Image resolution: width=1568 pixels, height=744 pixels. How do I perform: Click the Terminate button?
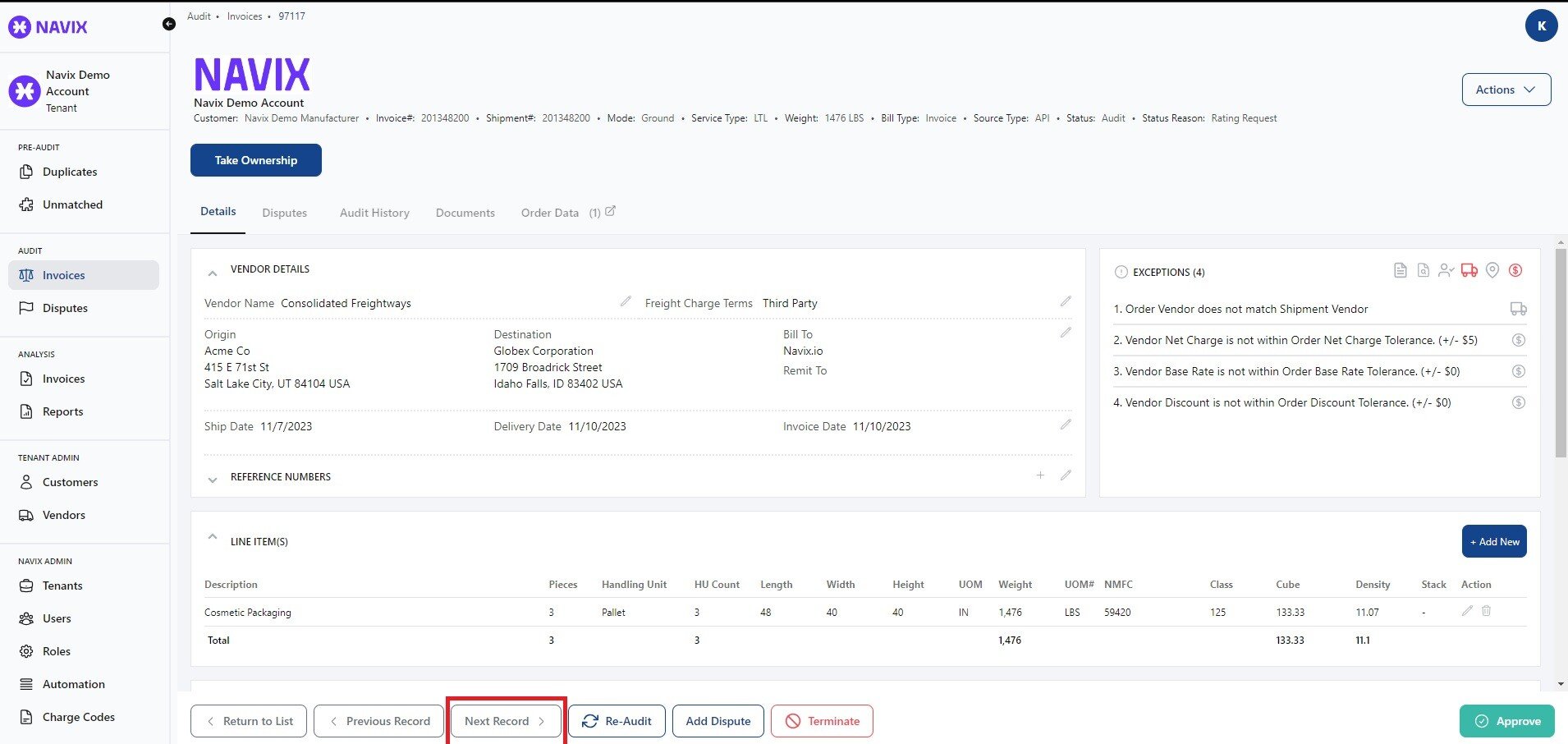coord(822,721)
